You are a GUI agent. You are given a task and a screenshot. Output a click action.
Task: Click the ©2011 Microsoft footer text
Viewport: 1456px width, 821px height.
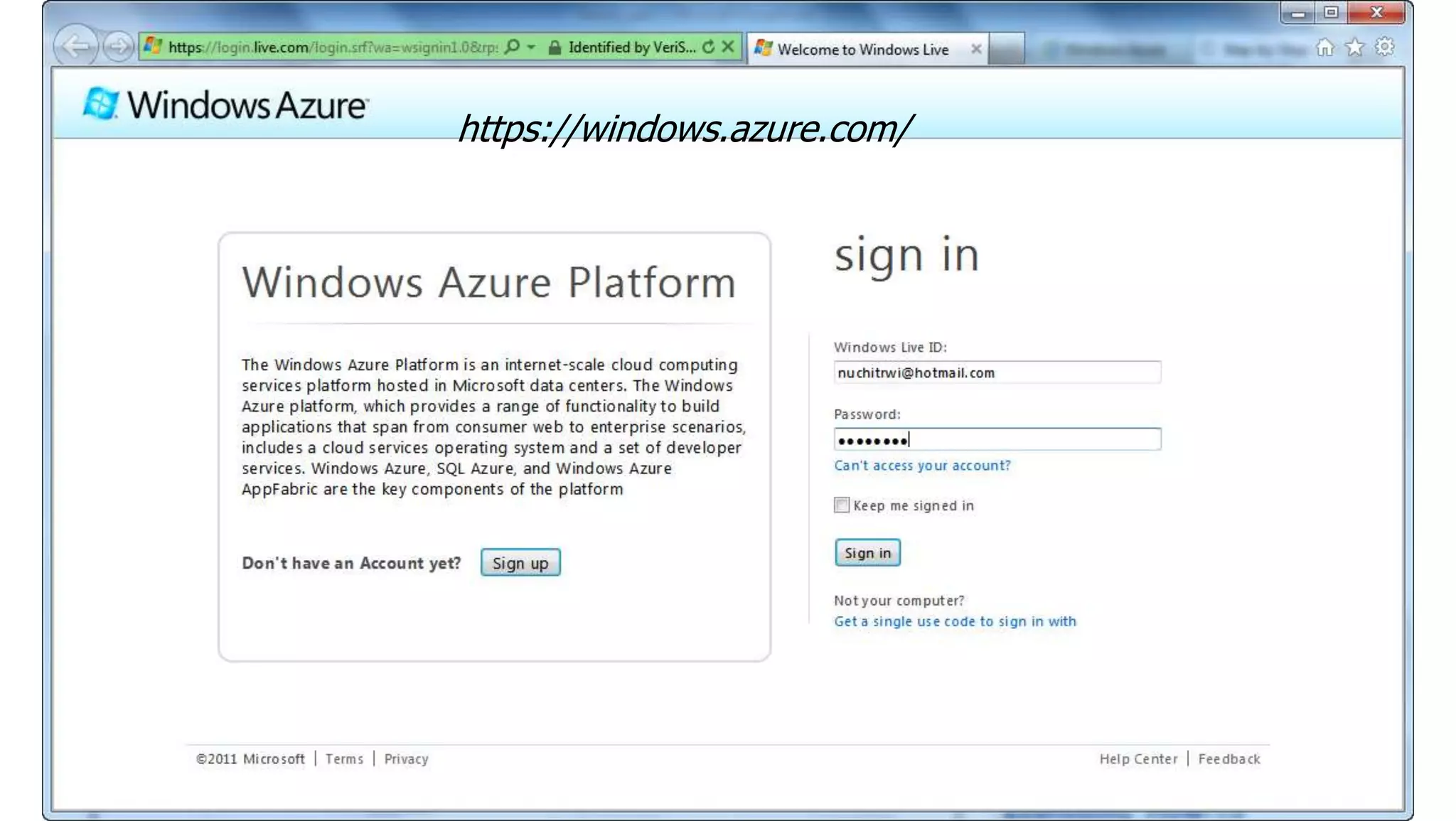coord(250,759)
